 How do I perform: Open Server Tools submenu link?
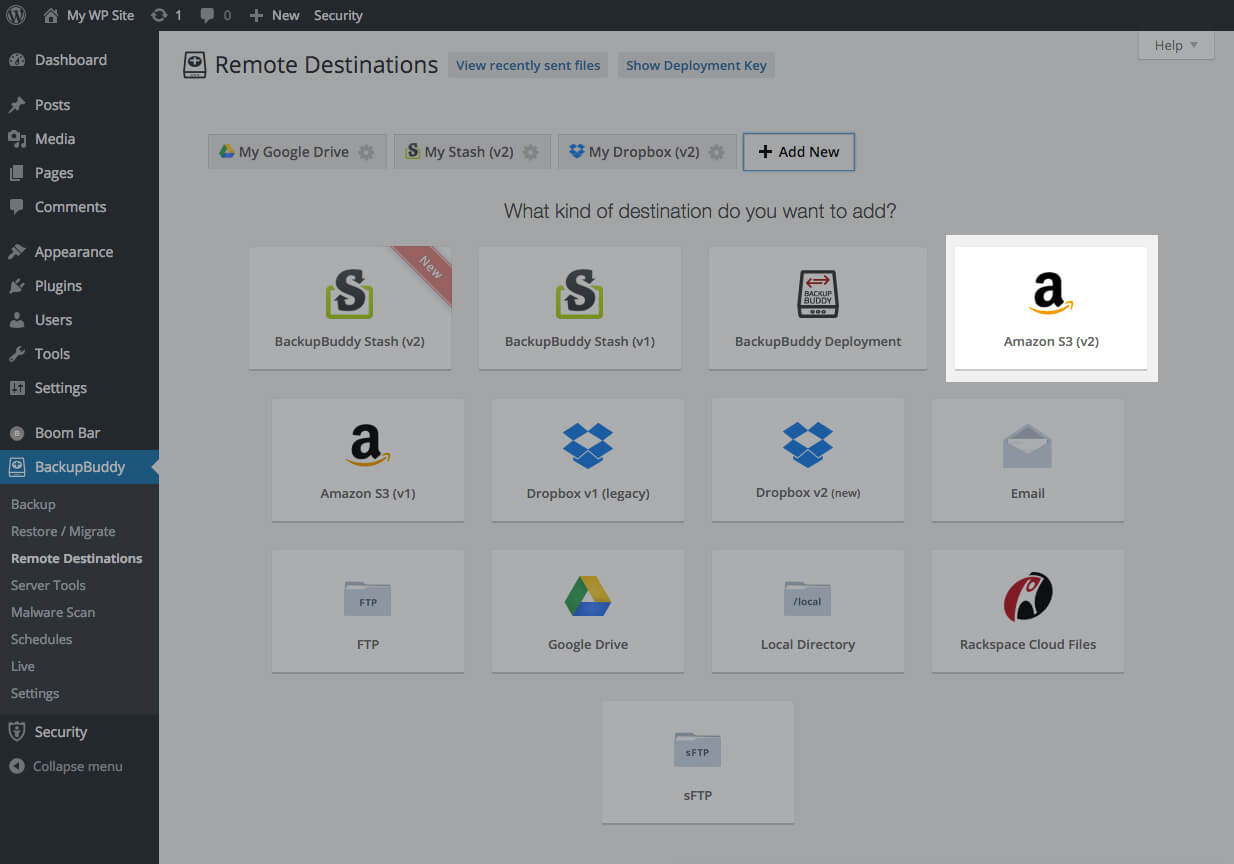pyautogui.click(x=48, y=585)
